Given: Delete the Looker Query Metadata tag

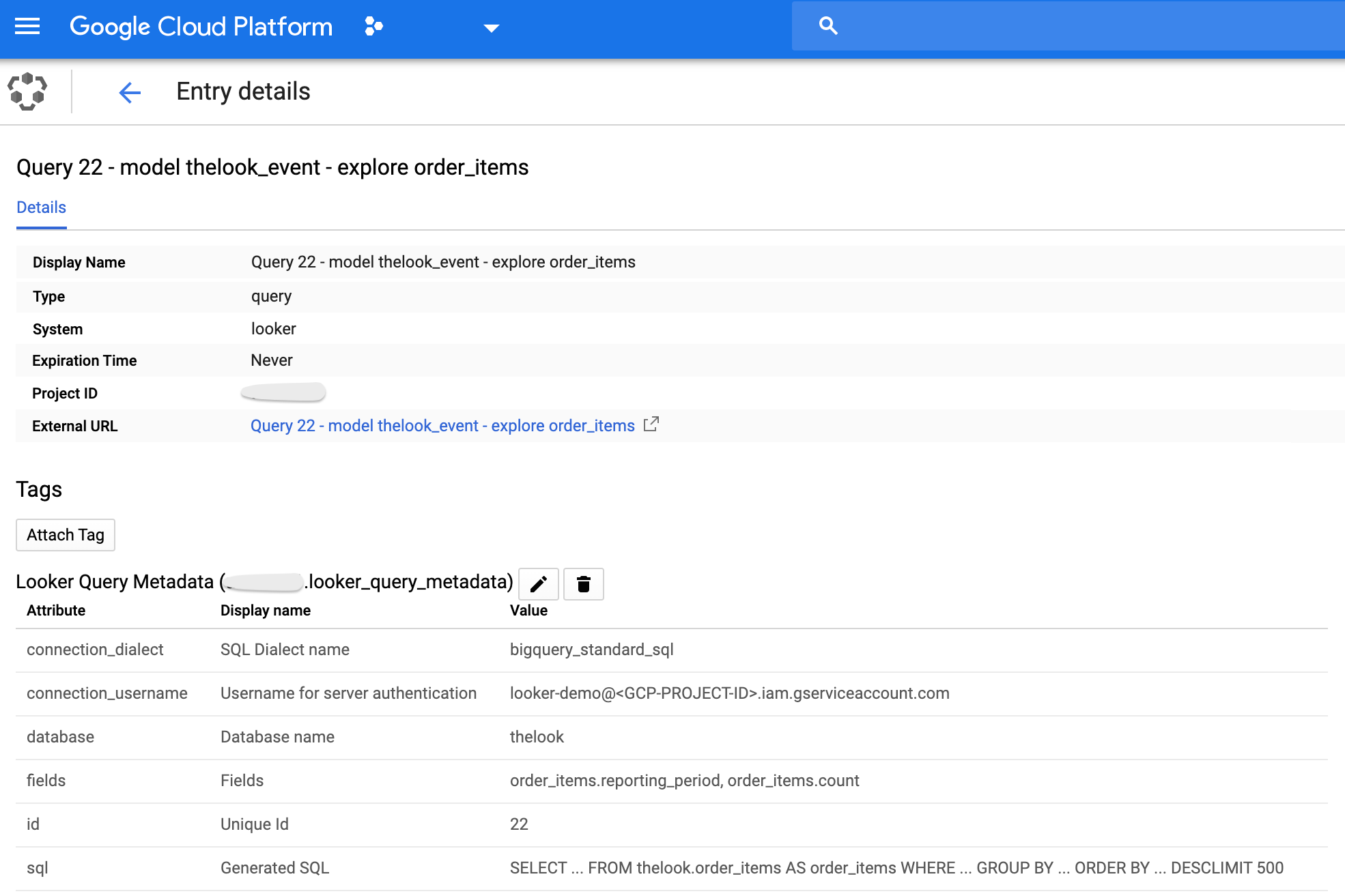Looking at the screenshot, I should (584, 584).
